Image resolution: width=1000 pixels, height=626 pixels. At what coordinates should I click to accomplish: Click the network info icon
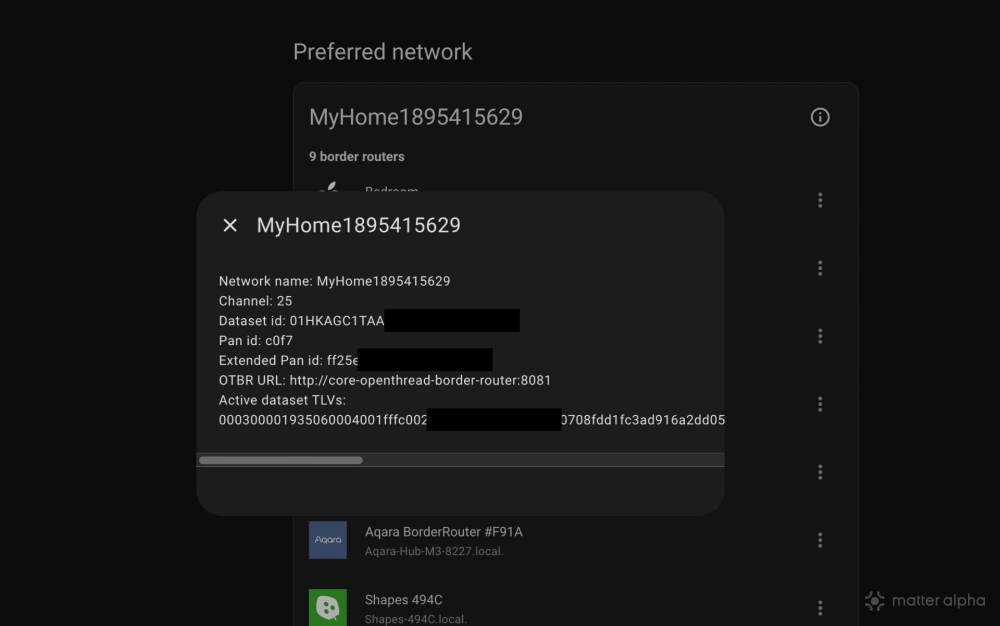pos(820,118)
